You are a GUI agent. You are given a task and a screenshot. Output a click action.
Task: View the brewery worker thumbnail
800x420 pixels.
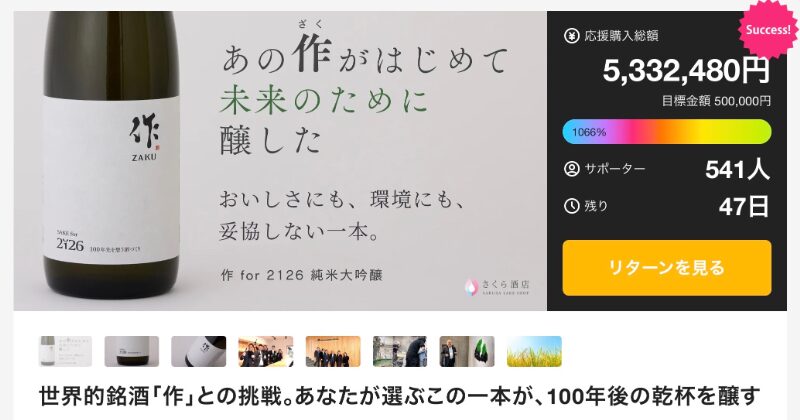400,351
